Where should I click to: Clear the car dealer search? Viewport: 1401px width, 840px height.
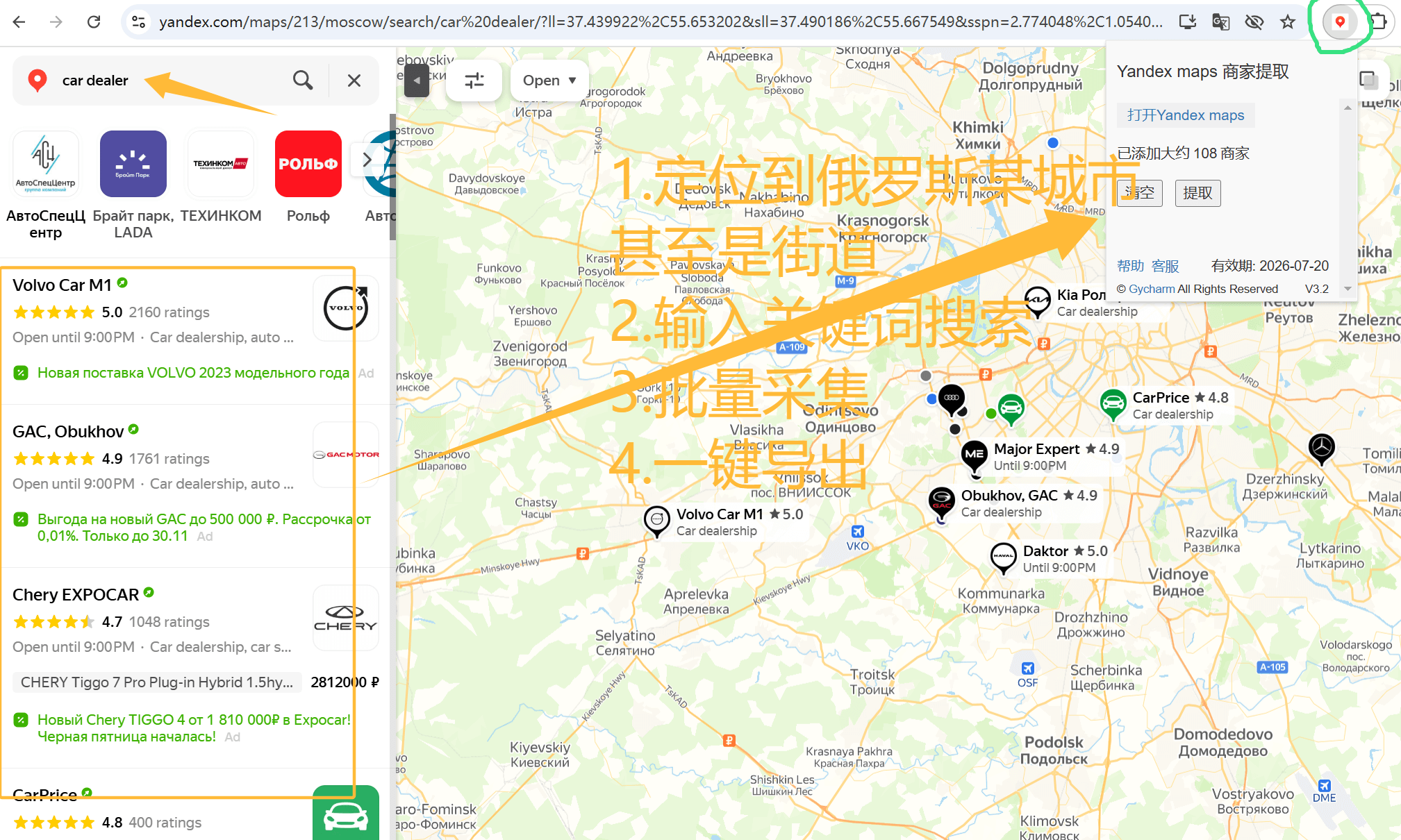pos(354,81)
